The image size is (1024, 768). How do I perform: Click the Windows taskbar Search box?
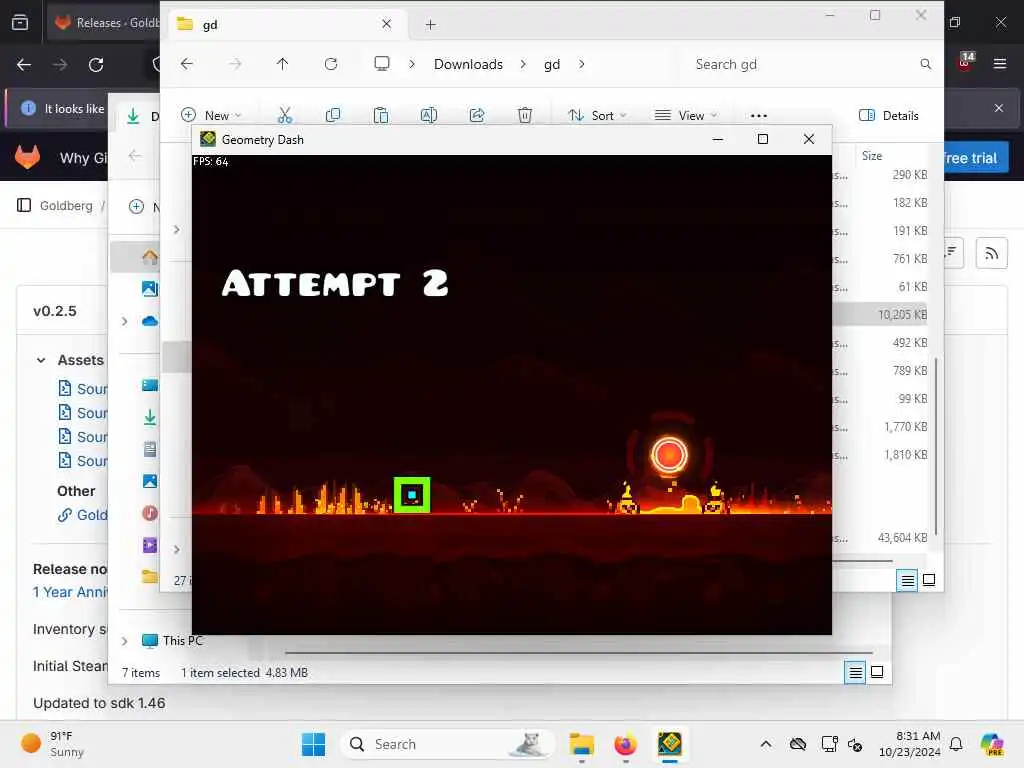447,744
